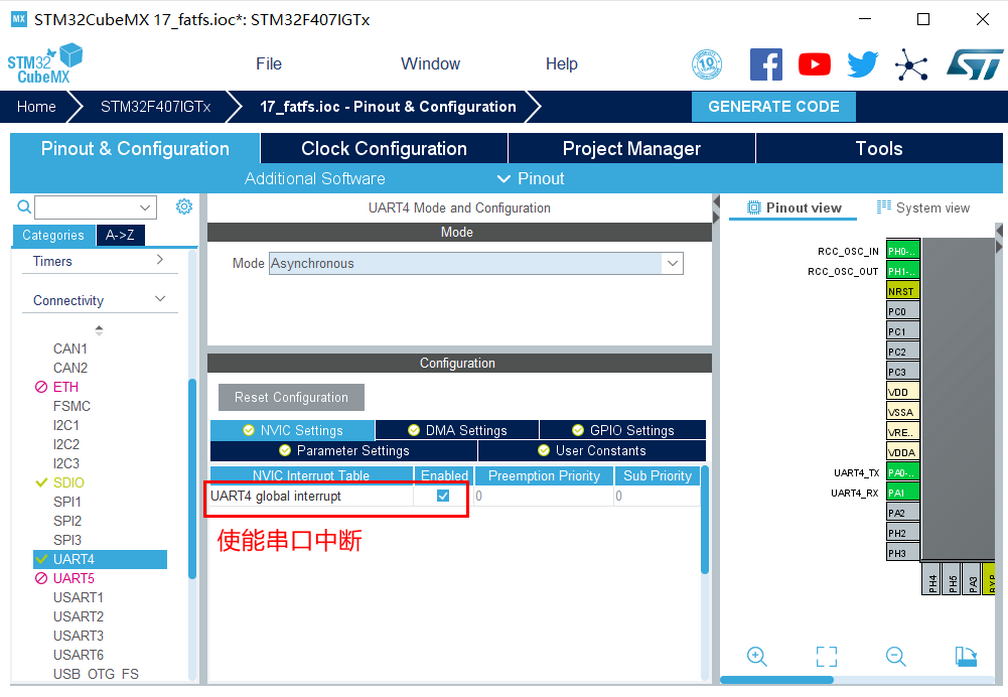Zoom out of the pinout view

click(896, 656)
